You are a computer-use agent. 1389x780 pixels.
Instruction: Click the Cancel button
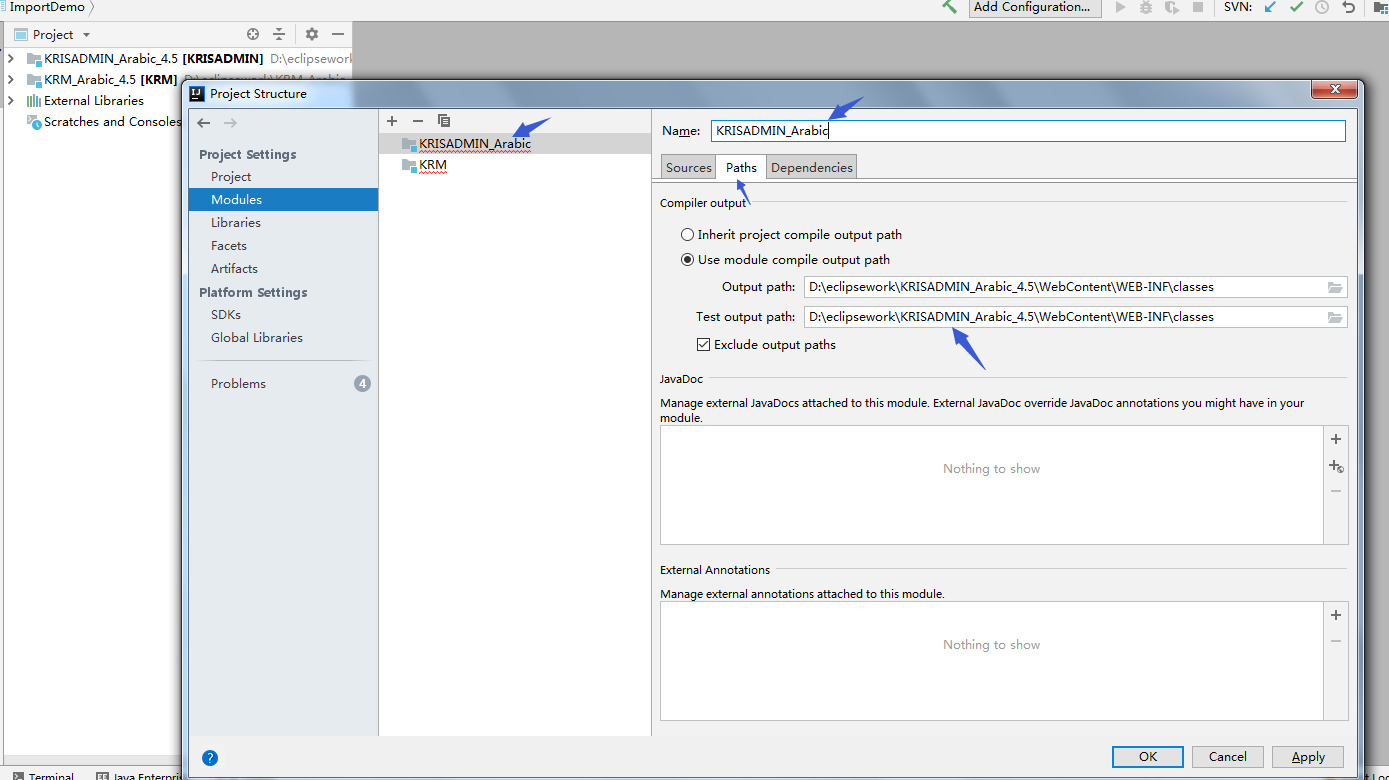pyautogui.click(x=1227, y=757)
